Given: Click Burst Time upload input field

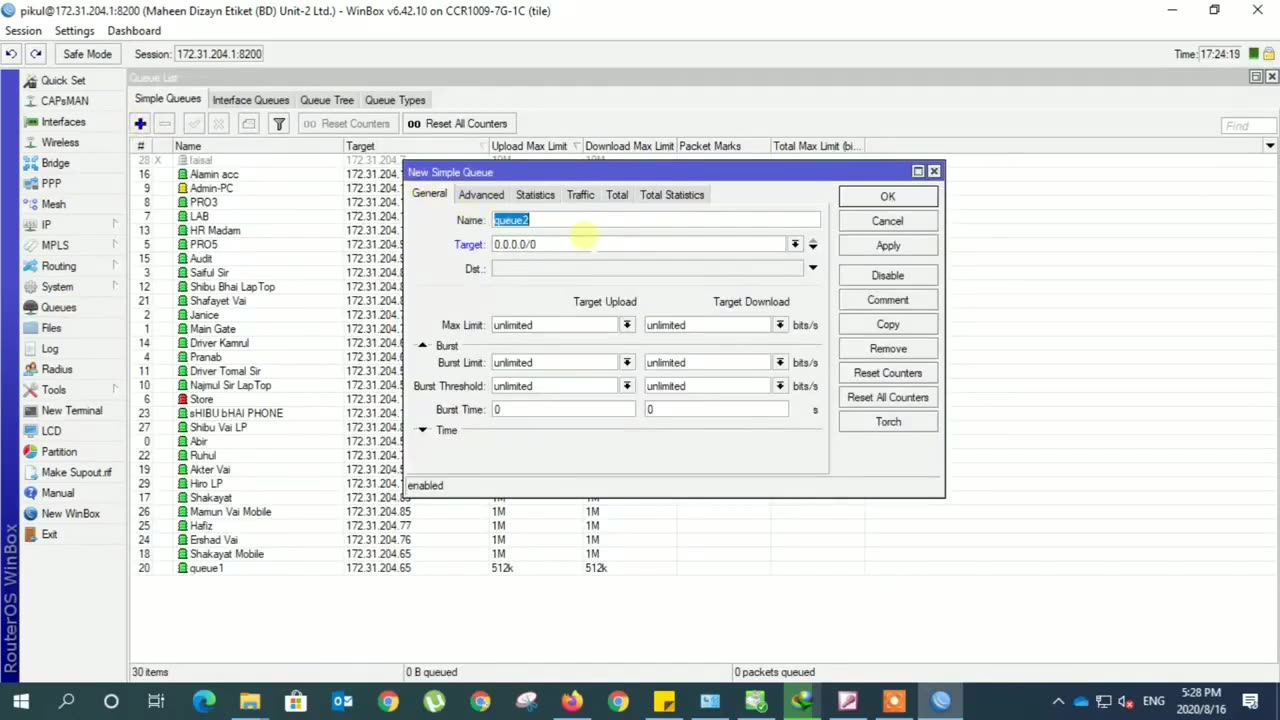Looking at the screenshot, I should click(x=563, y=410).
